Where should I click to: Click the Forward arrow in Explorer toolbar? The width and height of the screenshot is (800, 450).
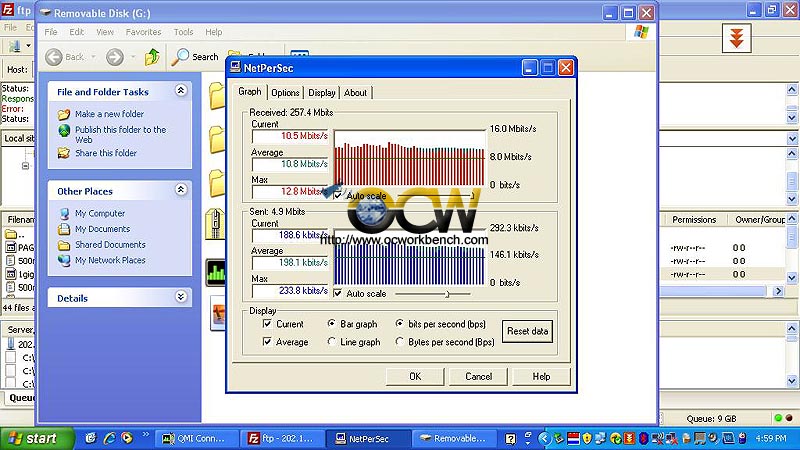pos(115,57)
